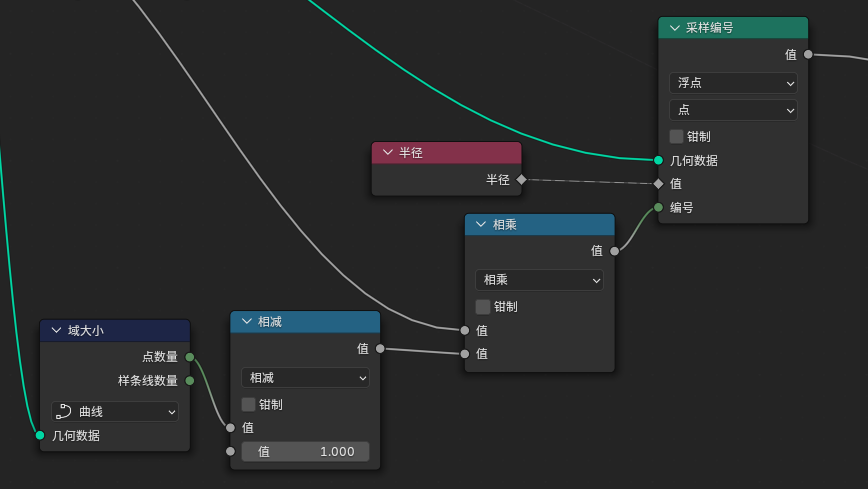Check the 钳制 option in 相减 node
Screen dimensions: 868x489
(x=249, y=405)
